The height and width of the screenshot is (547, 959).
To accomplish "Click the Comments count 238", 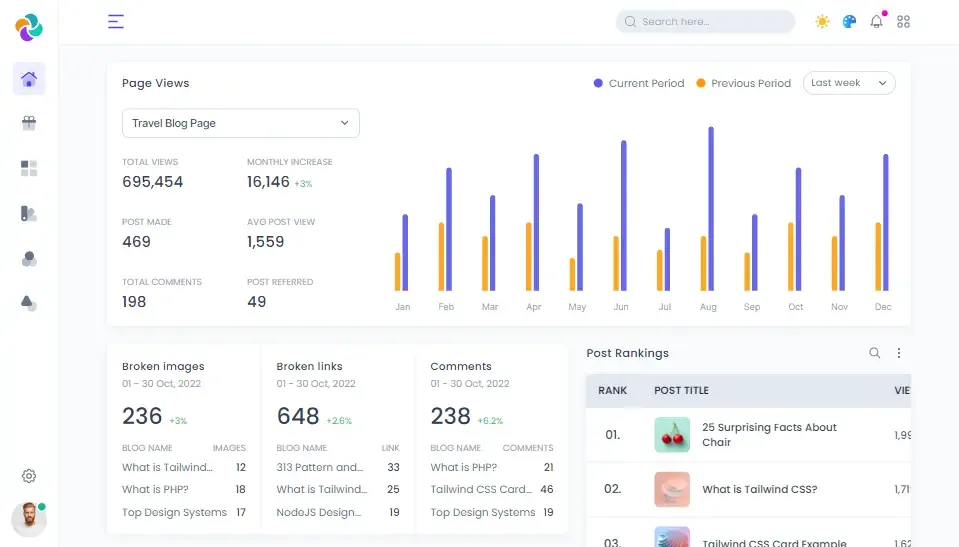I will pos(451,416).
